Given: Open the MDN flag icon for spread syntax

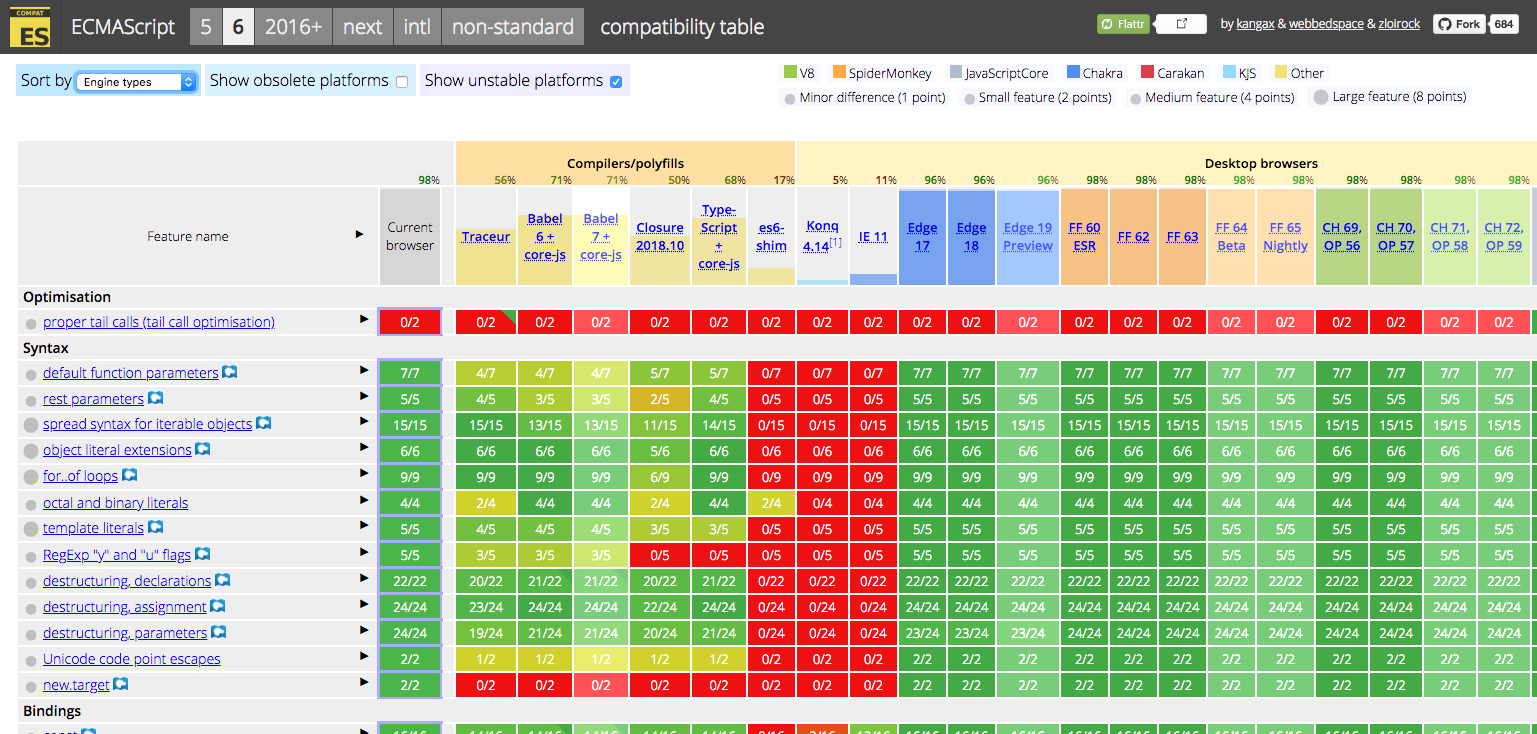Looking at the screenshot, I should [264, 423].
